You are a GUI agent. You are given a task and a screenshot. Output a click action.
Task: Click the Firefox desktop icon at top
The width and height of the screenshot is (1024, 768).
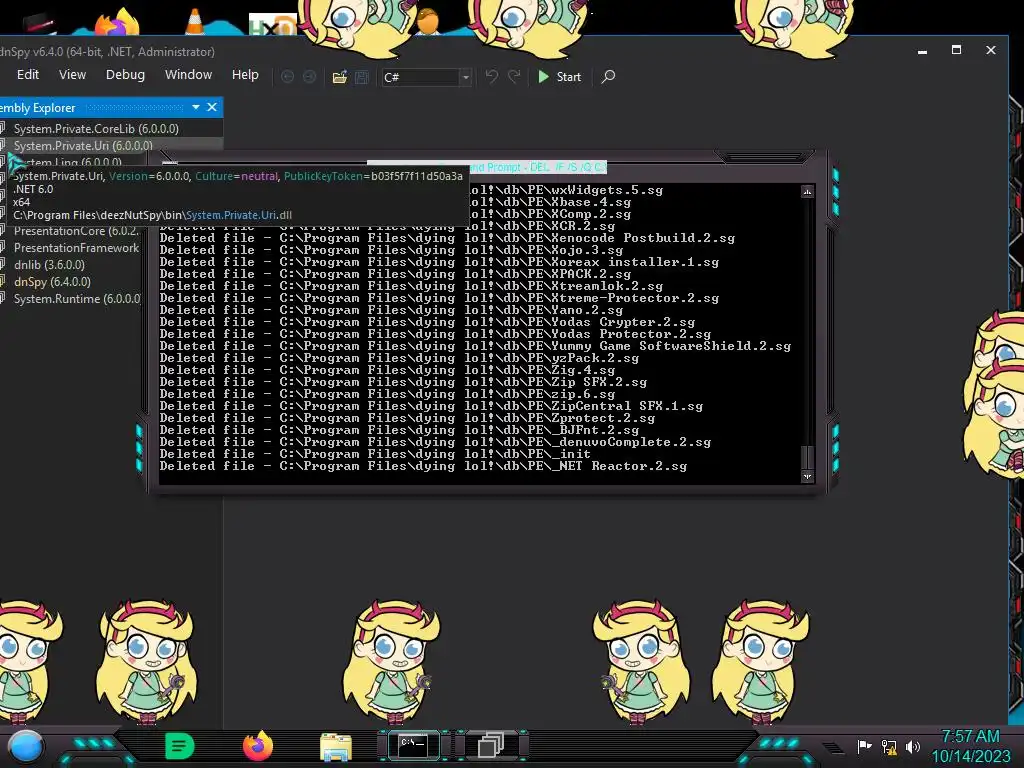click(x=117, y=22)
